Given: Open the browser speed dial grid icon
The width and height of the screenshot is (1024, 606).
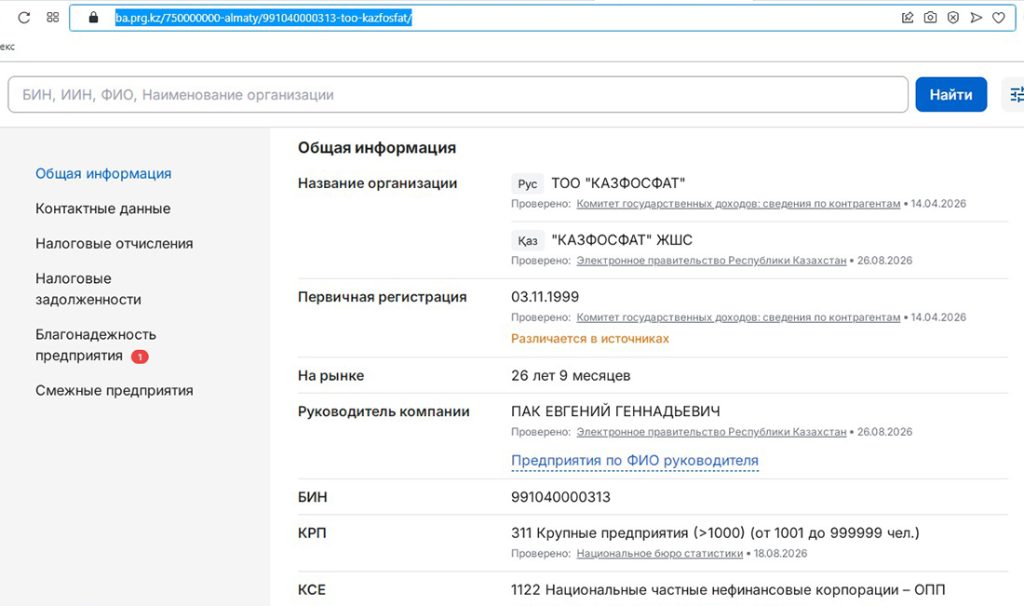Looking at the screenshot, I should [53, 18].
